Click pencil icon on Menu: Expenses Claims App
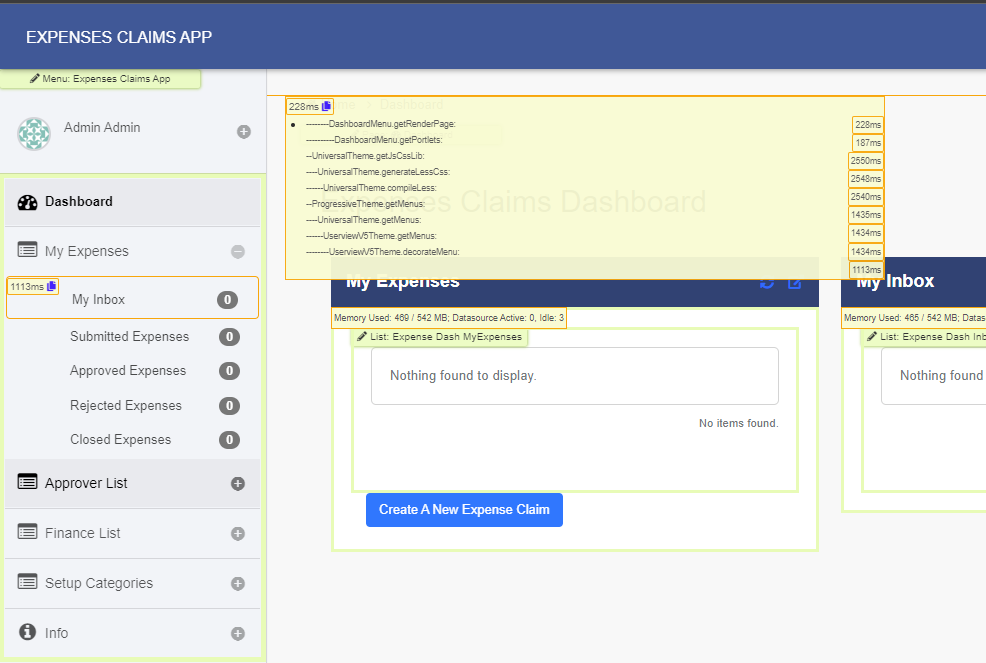This screenshot has height=663, width=986. [35, 79]
